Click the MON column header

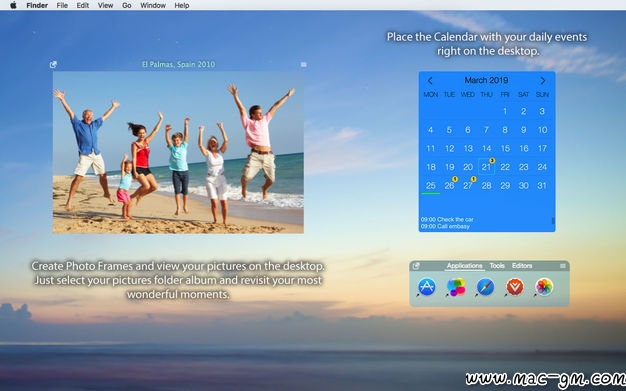[x=430, y=95]
